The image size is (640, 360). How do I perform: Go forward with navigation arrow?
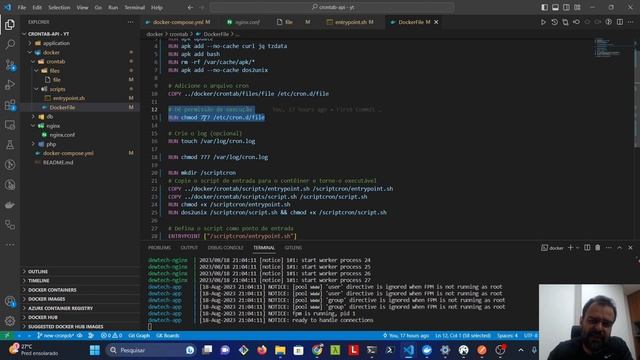coord(202,7)
